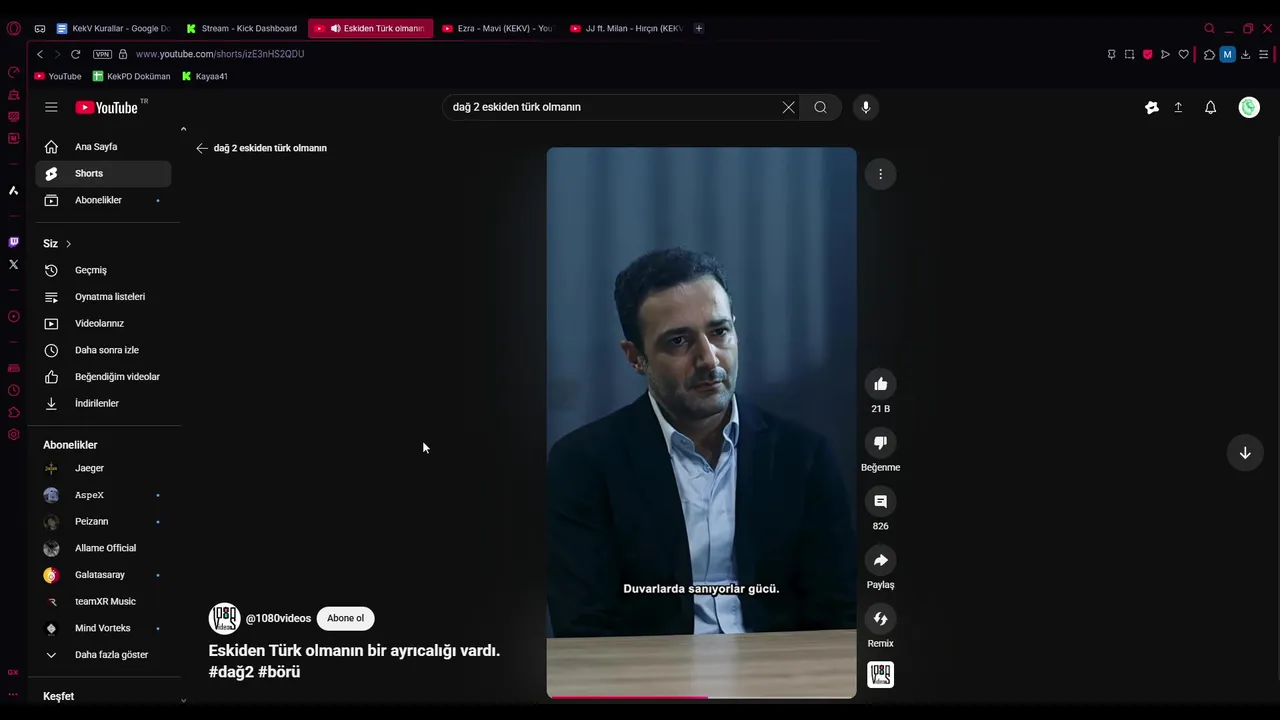Expand the Siz section chevron
This screenshot has width=1280, height=720.
(x=68, y=244)
